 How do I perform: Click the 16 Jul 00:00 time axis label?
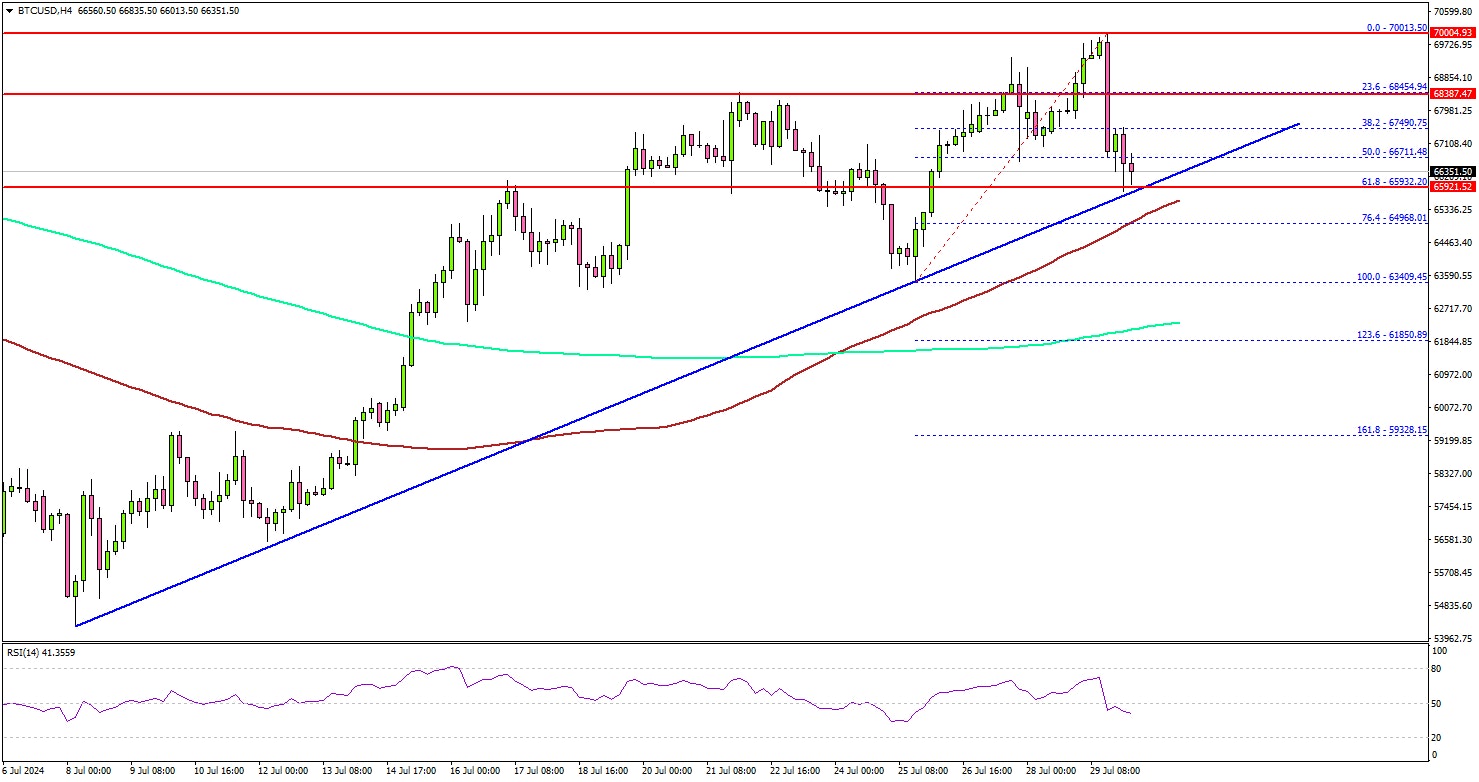click(475, 772)
